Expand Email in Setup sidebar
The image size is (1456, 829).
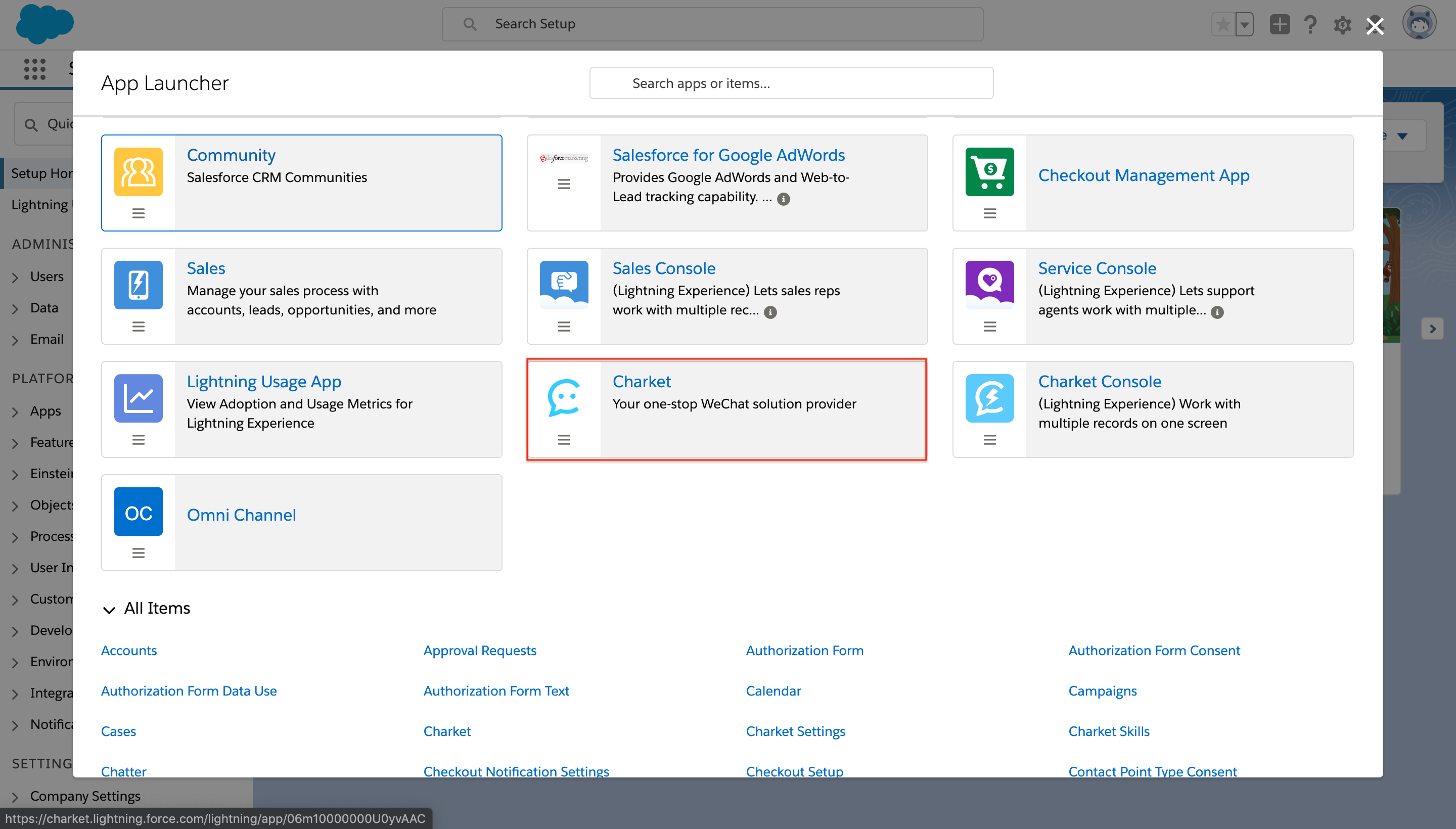tap(15, 340)
